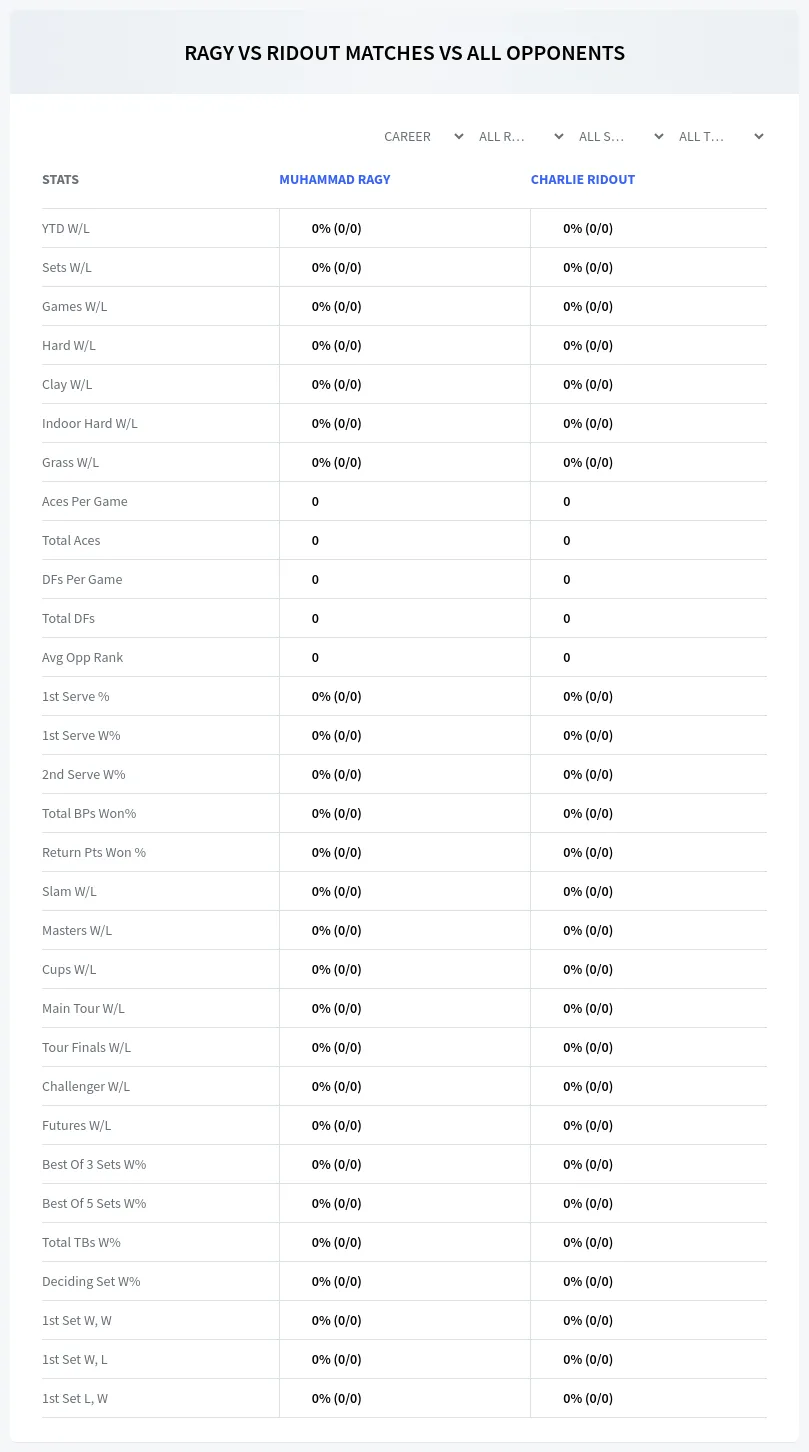Screen dimensions: 809x1452
Task: Click the chevron arrow beside ALL T...
Action: (759, 136)
